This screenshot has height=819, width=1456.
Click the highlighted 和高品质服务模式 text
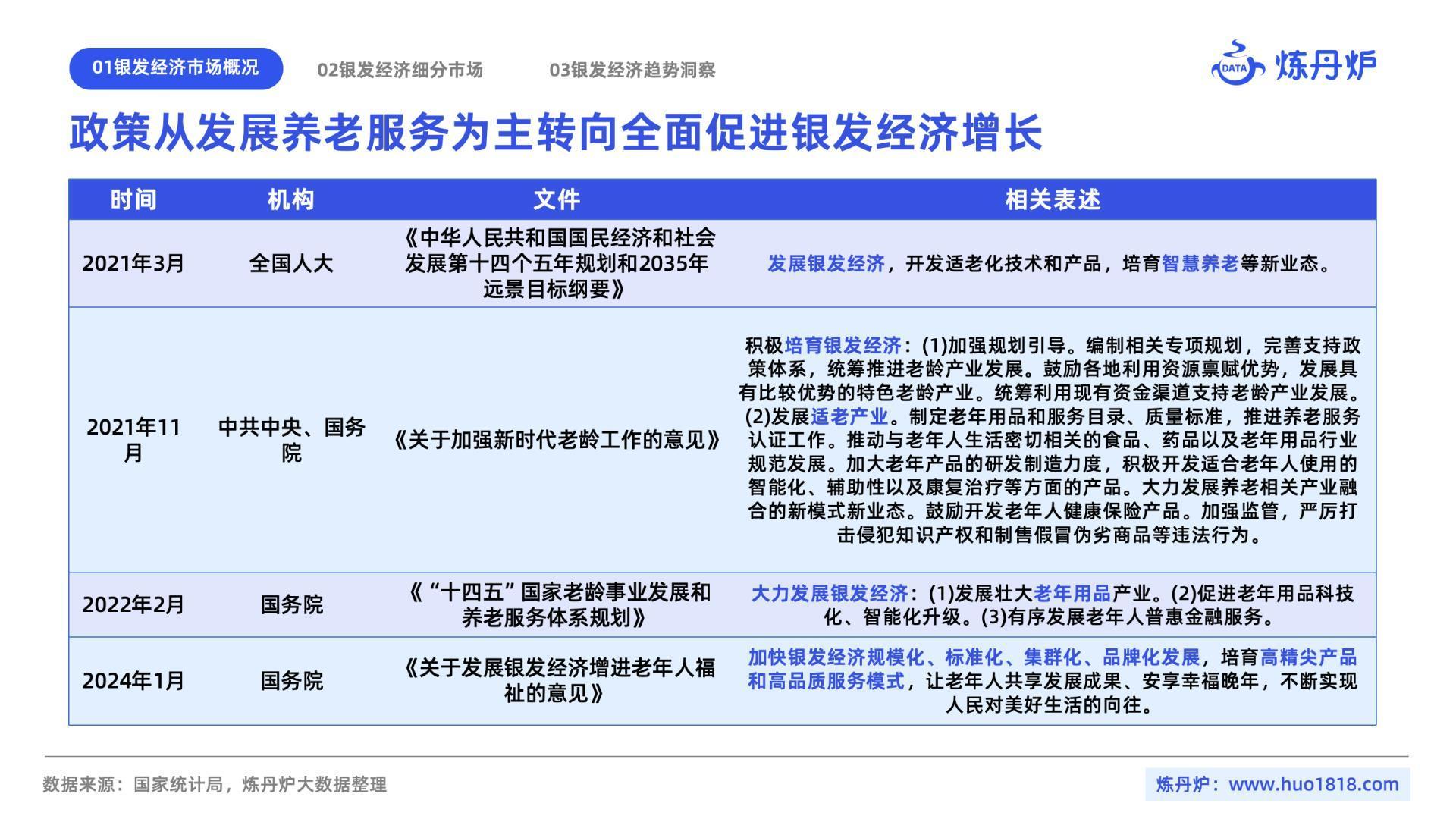[x=826, y=681]
